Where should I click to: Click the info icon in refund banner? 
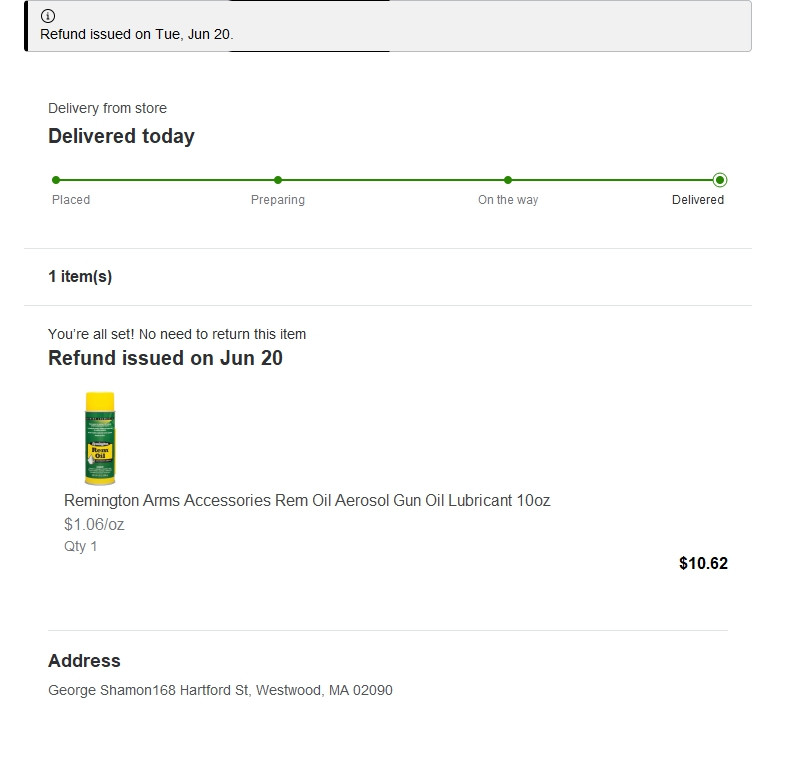[x=48, y=16]
